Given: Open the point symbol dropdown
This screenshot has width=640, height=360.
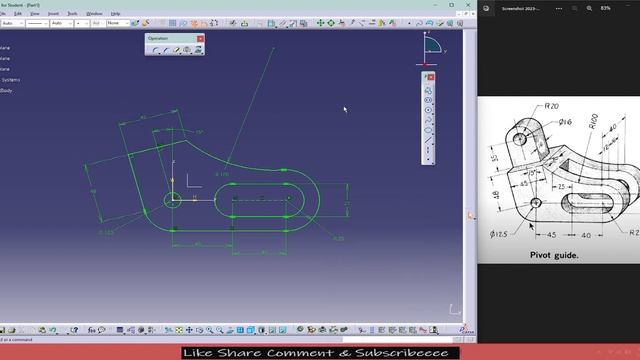Looking at the screenshot, I should tap(82, 23).
